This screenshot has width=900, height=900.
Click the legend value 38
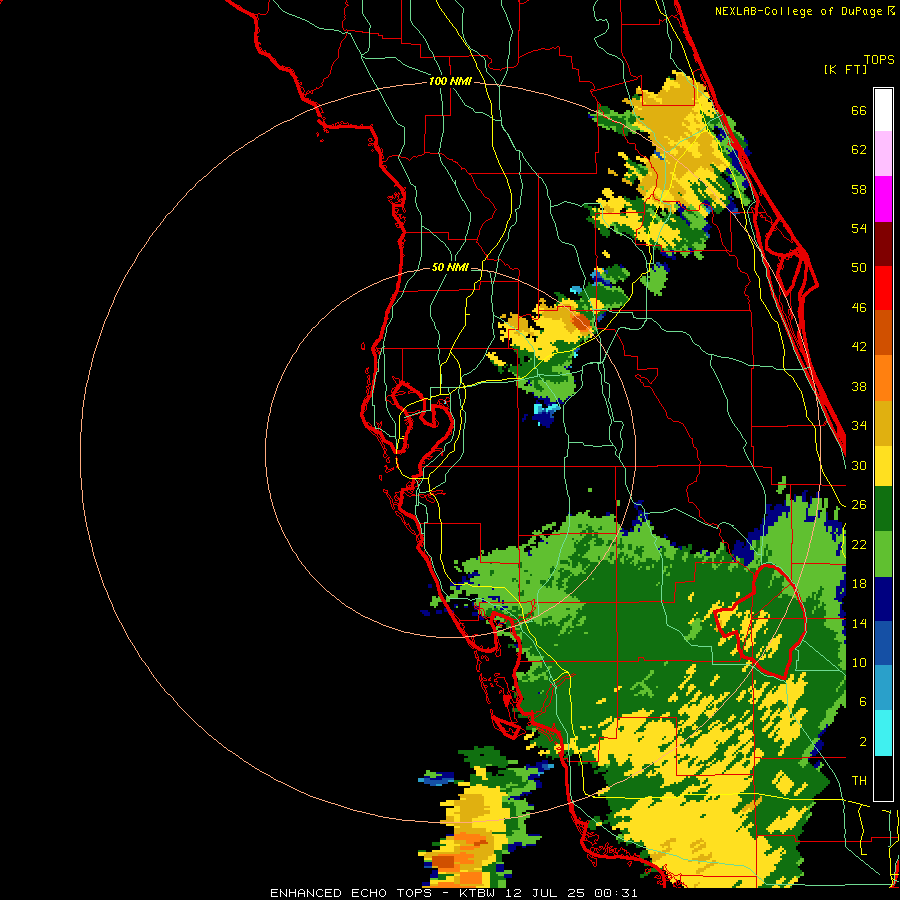pyautogui.click(x=859, y=386)
